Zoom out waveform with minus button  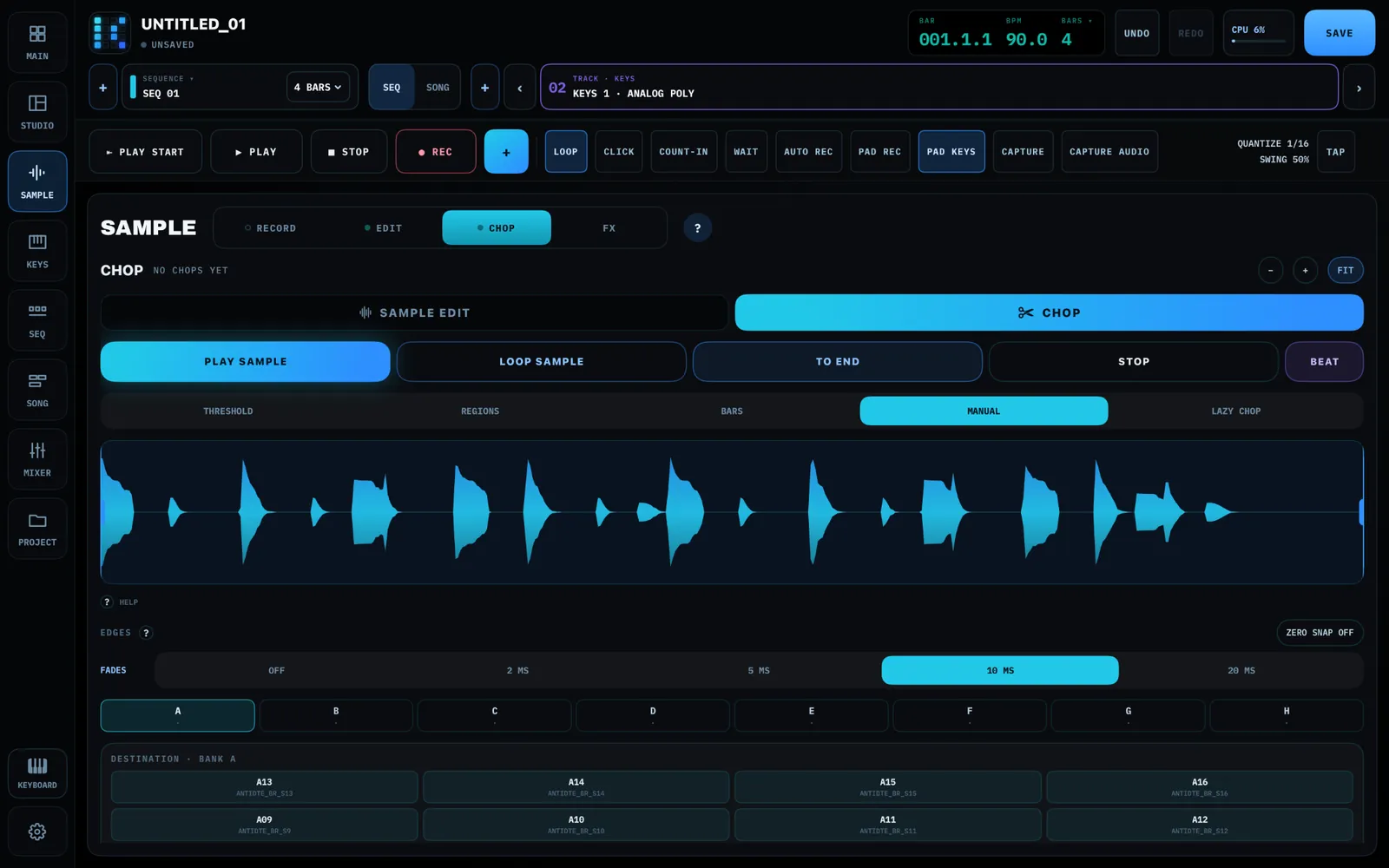coord(1270,271)
